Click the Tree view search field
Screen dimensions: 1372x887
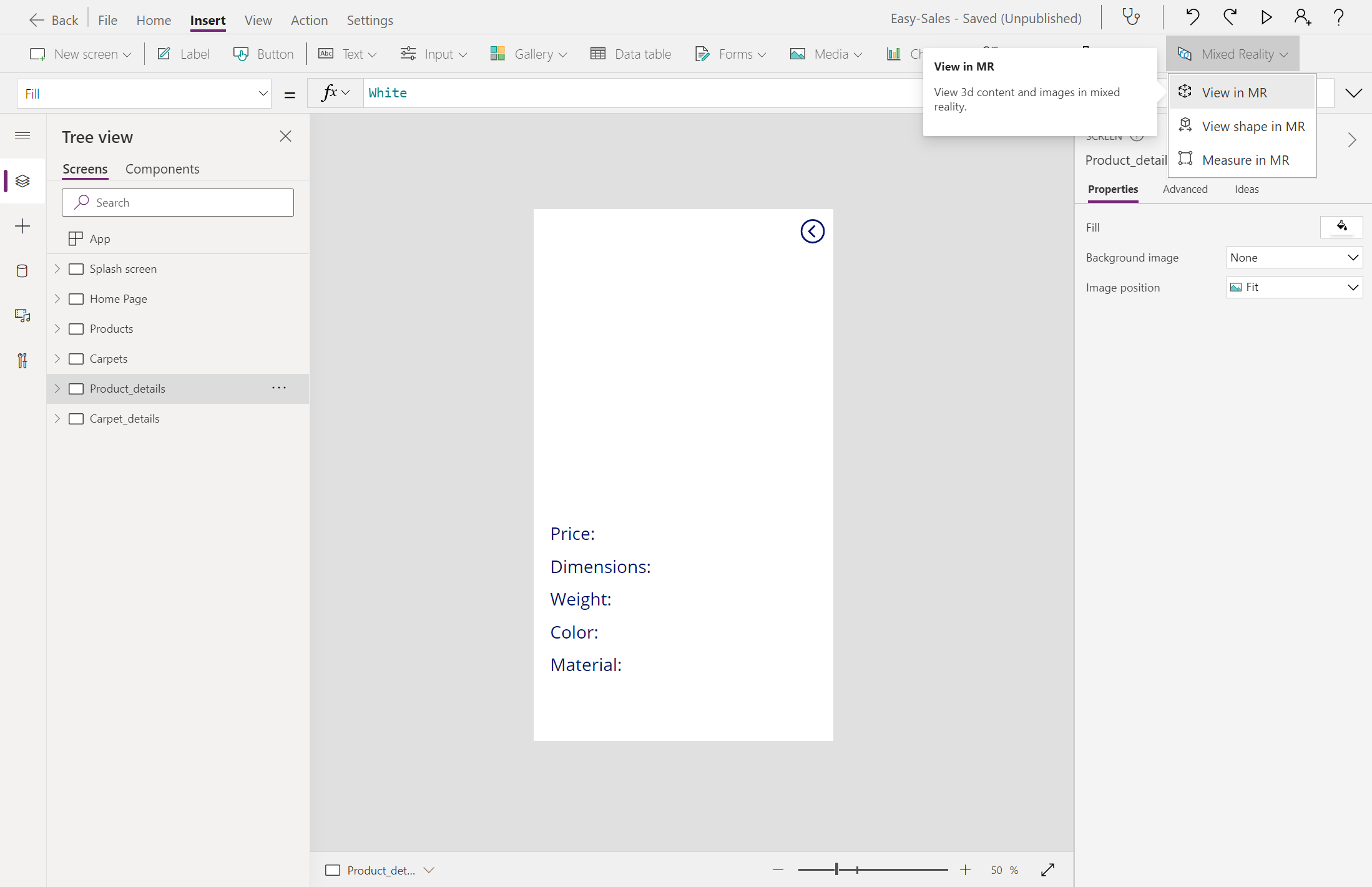(178, 203)
